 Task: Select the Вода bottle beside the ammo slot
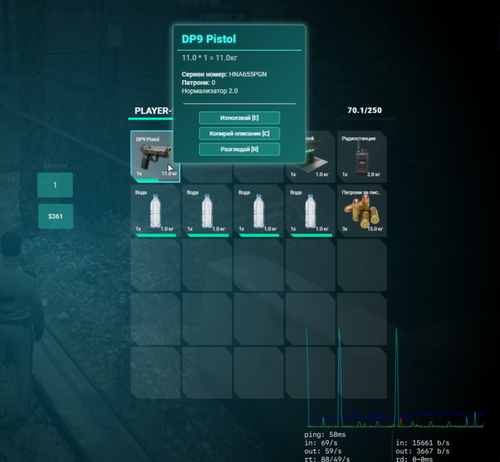tap(310, 211)
